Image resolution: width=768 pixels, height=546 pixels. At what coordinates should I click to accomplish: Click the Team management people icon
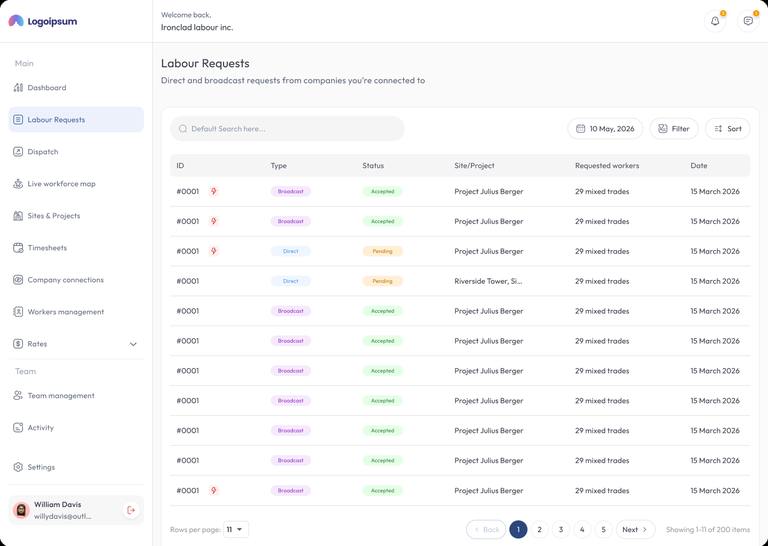18,396
